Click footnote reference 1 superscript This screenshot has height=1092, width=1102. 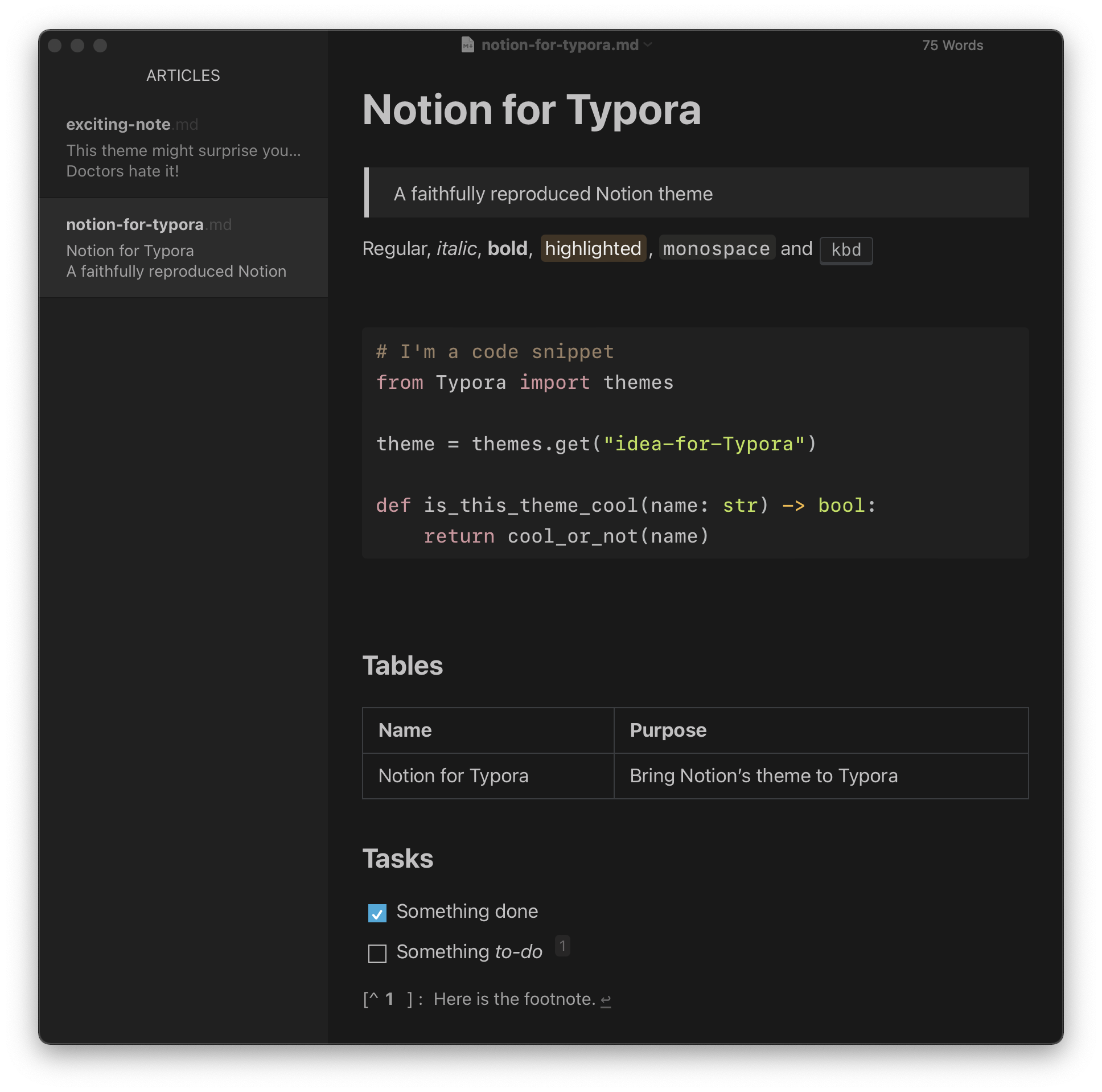[x=562, y=946]
